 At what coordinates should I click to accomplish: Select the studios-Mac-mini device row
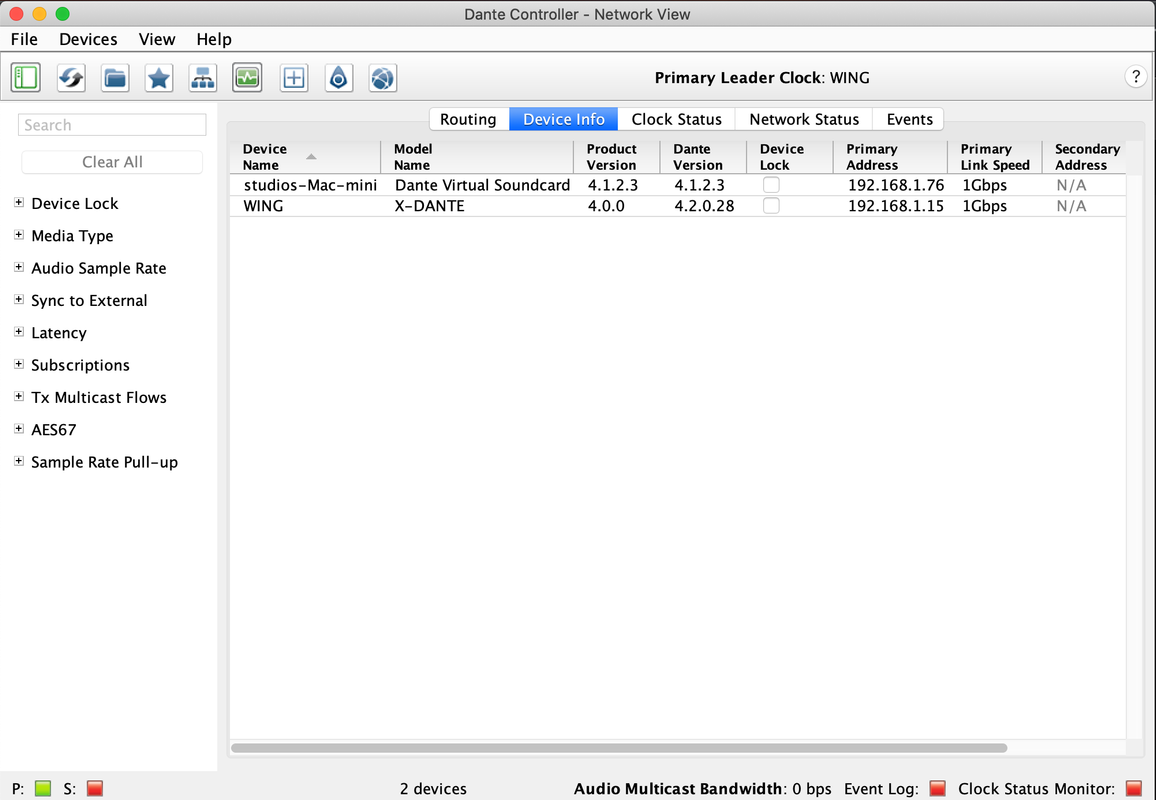[x=678, y=184]
